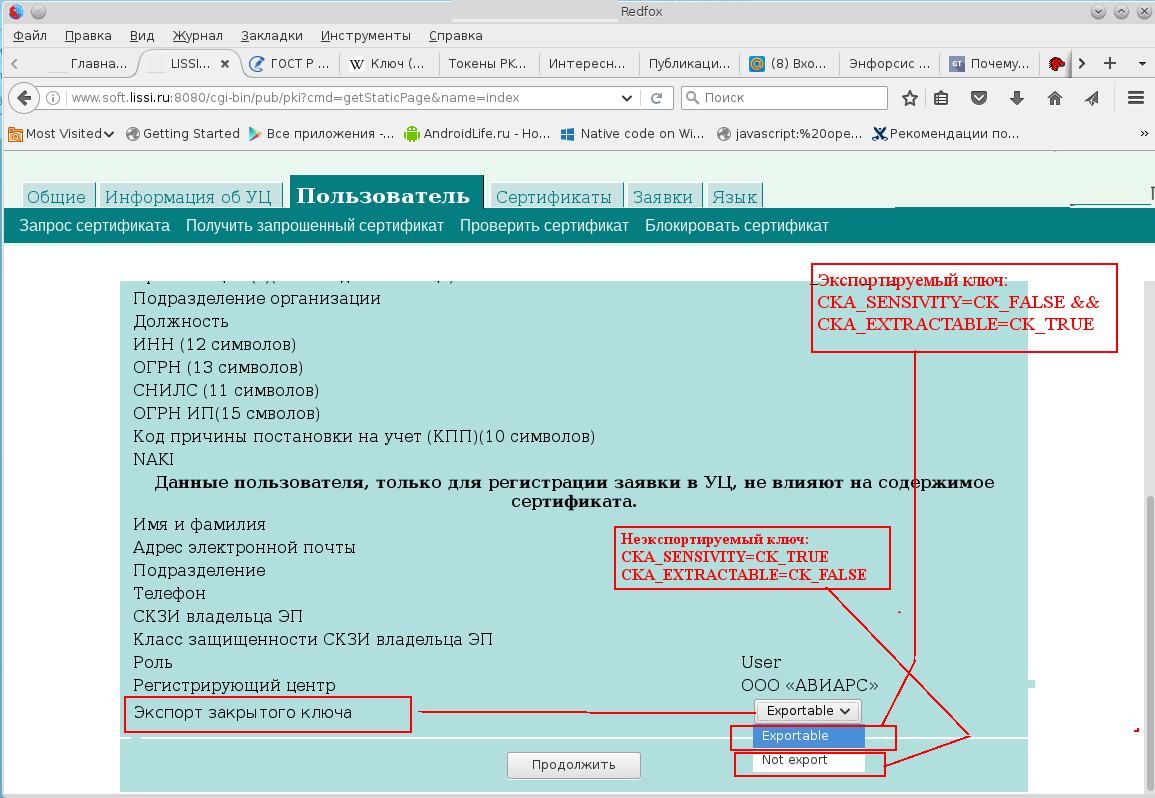The height and width of the screenshot is (798, 1155).
Task: Save page to Pocket icon
Action: pos(979,98)
